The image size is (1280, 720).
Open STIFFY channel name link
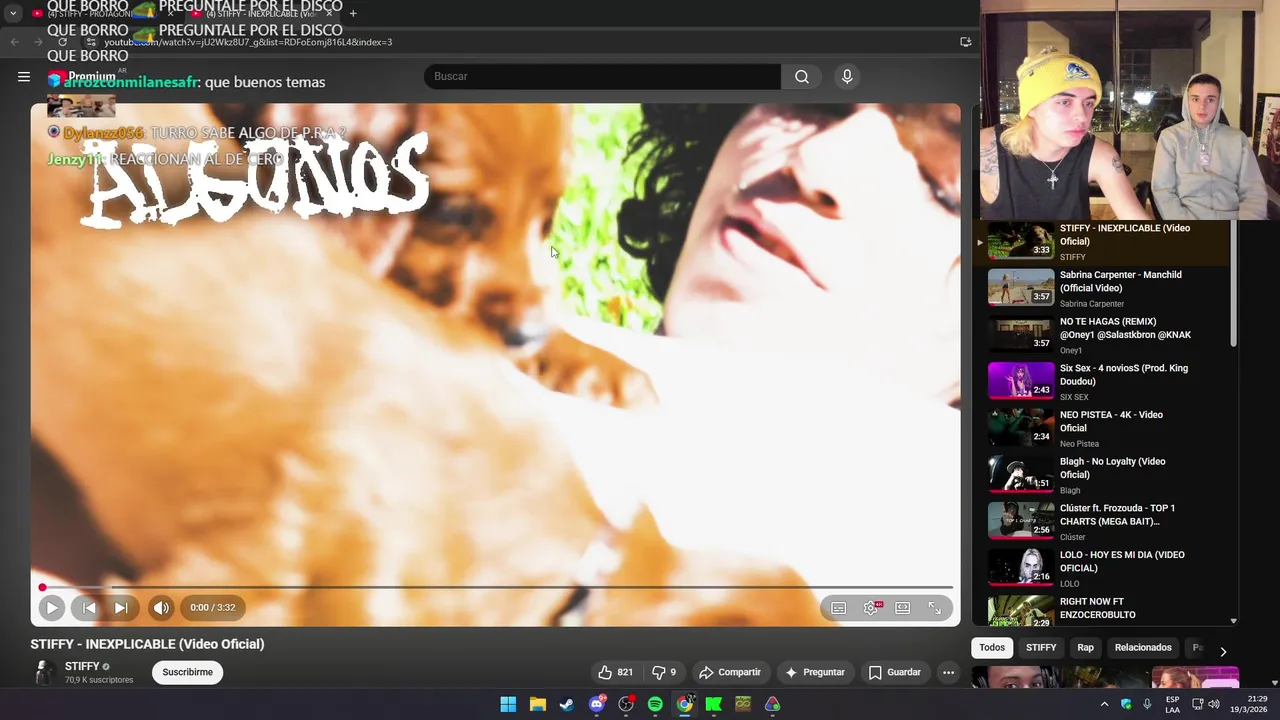[x=82, y=666]
